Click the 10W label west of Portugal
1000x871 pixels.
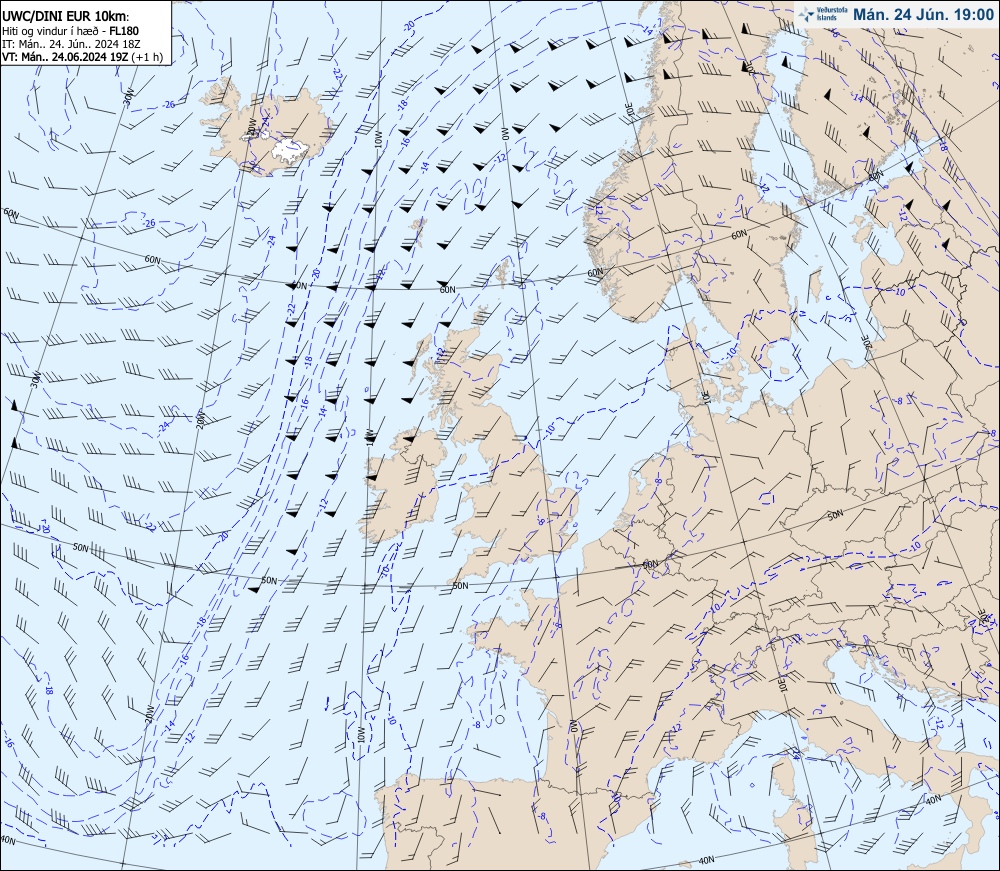tap(361, 735)
